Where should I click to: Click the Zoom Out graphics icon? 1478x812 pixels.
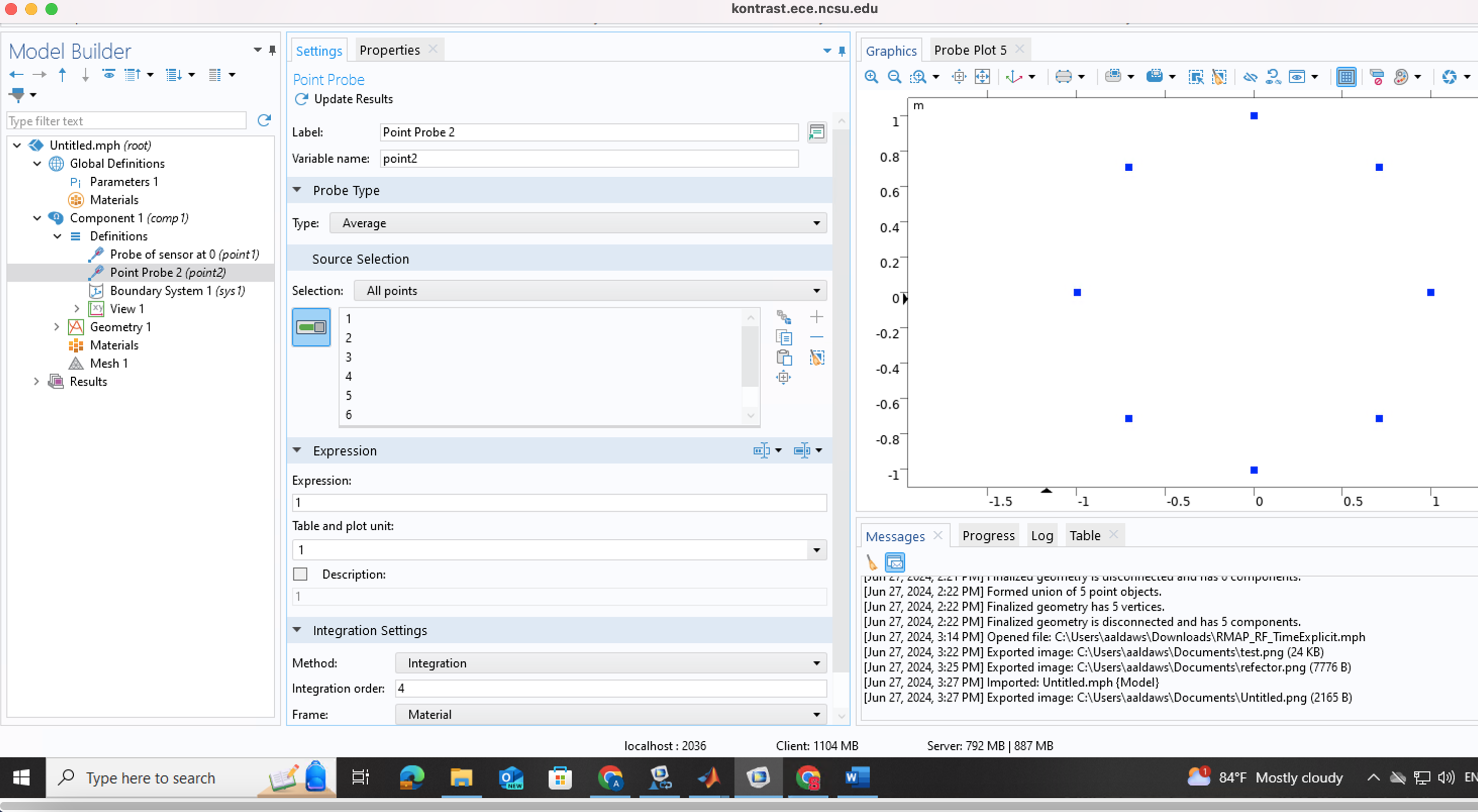(894, 76)
